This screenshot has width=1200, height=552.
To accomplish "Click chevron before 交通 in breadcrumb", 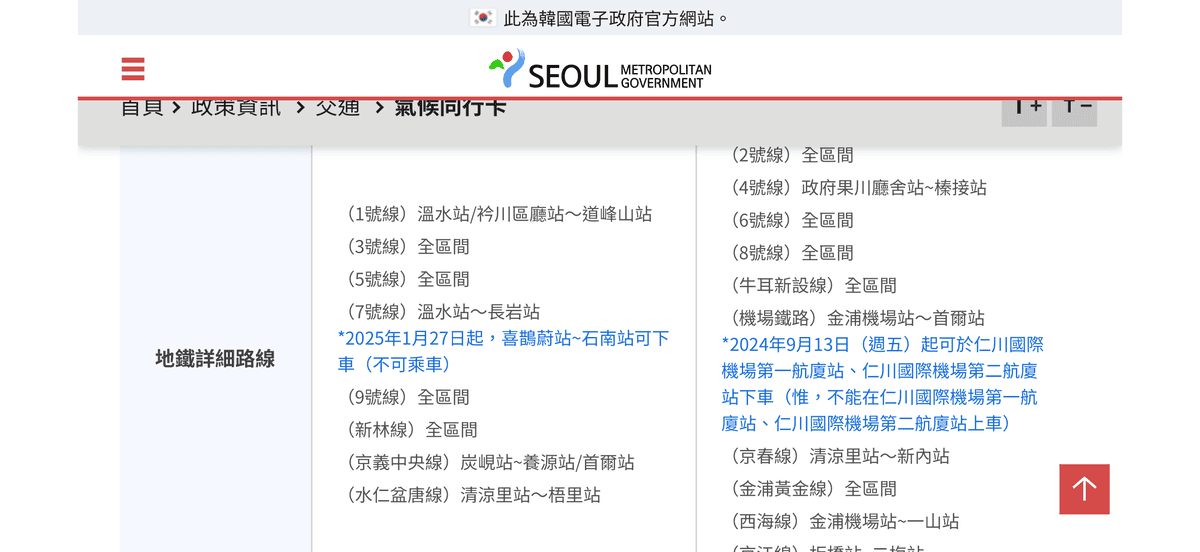I will (x=300, y=107).
